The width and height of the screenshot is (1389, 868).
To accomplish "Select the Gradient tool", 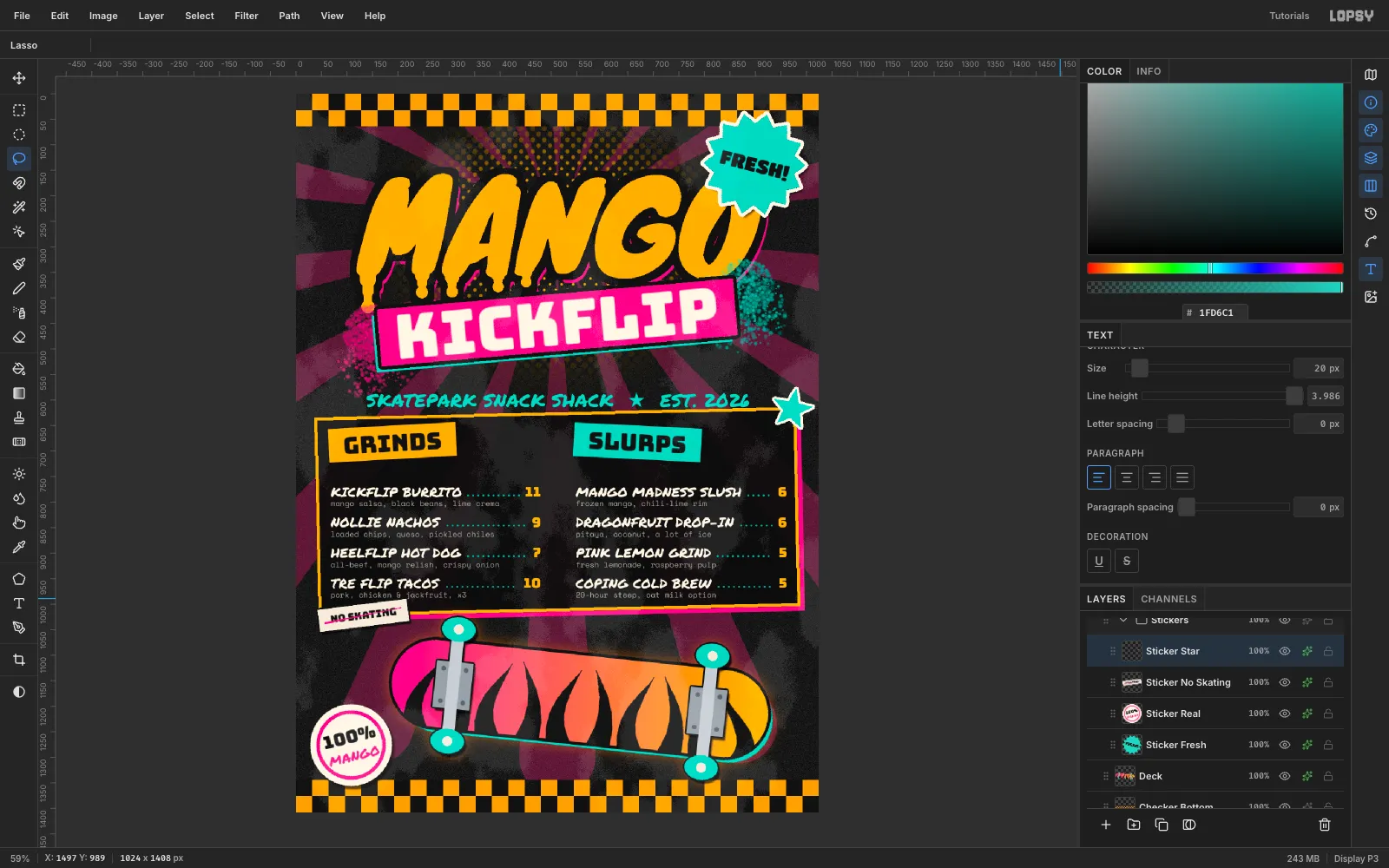I will (x=19, y=393).
